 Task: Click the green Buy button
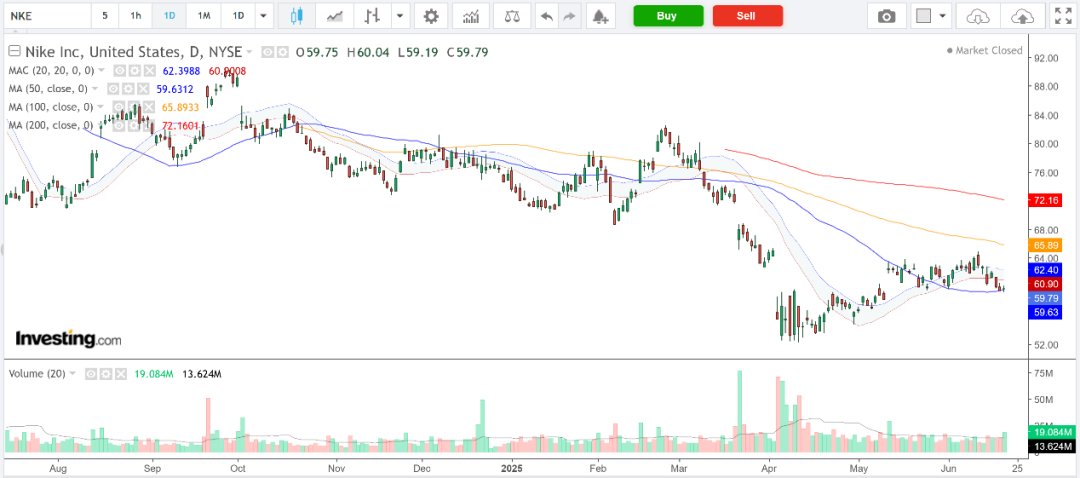pos(668,16)
